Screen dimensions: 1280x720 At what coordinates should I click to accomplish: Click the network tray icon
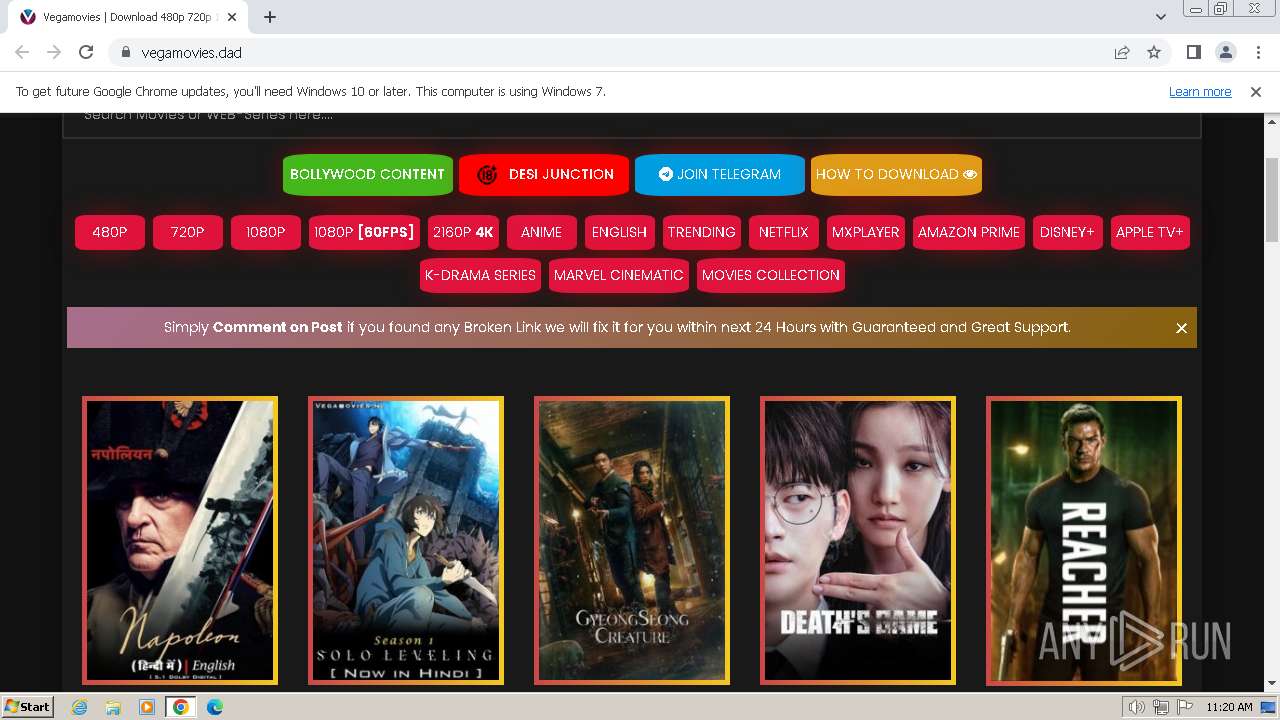[x=1161, y=707]
